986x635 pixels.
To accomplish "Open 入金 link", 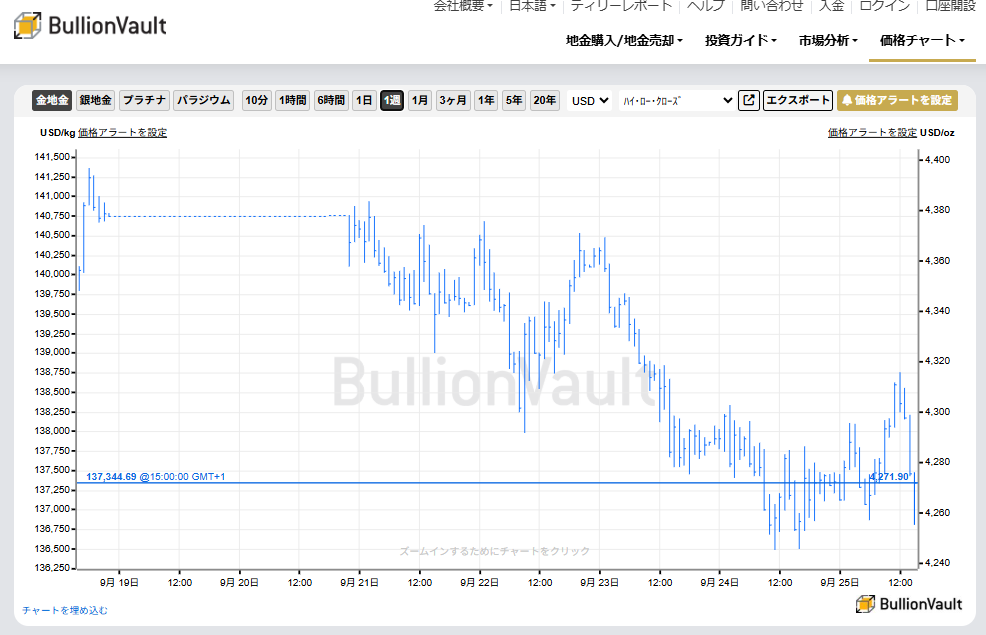I will click(x=831, y=6).
